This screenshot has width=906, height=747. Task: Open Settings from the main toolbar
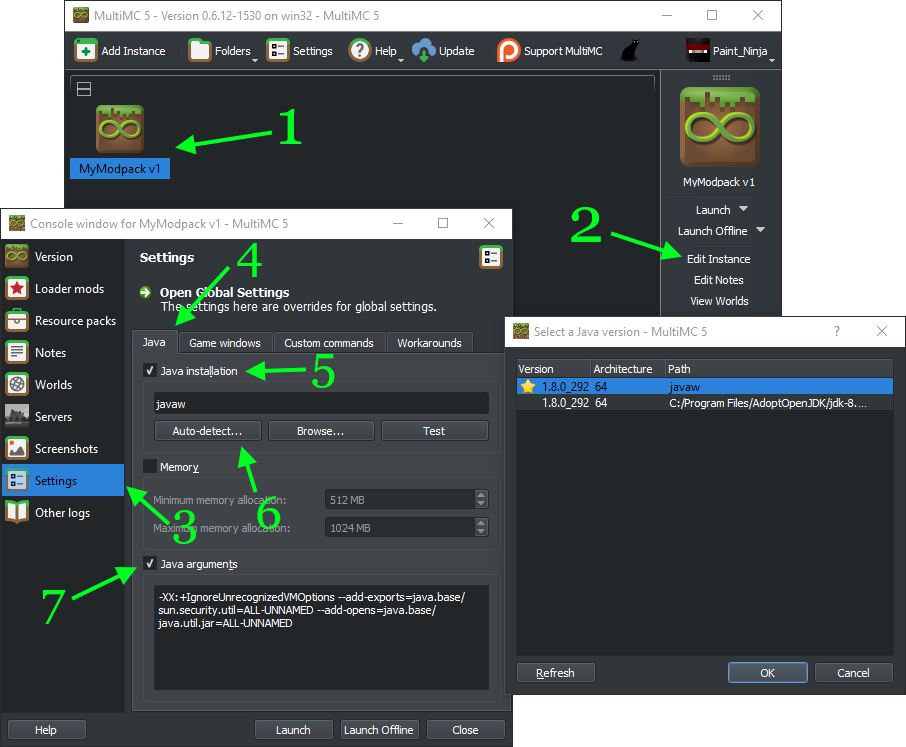pyautogui.click(x=299, y=51)
